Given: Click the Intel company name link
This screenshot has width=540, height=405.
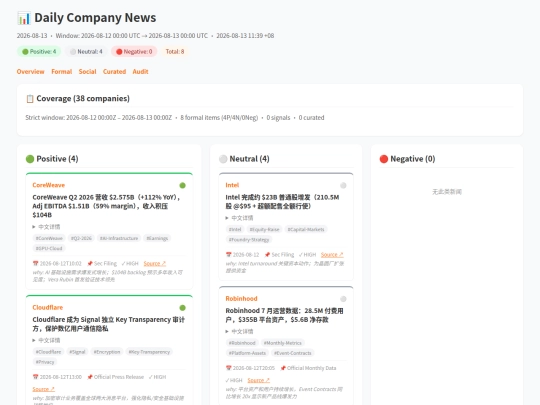Looking at the screenshot, I should pos(232,185).
